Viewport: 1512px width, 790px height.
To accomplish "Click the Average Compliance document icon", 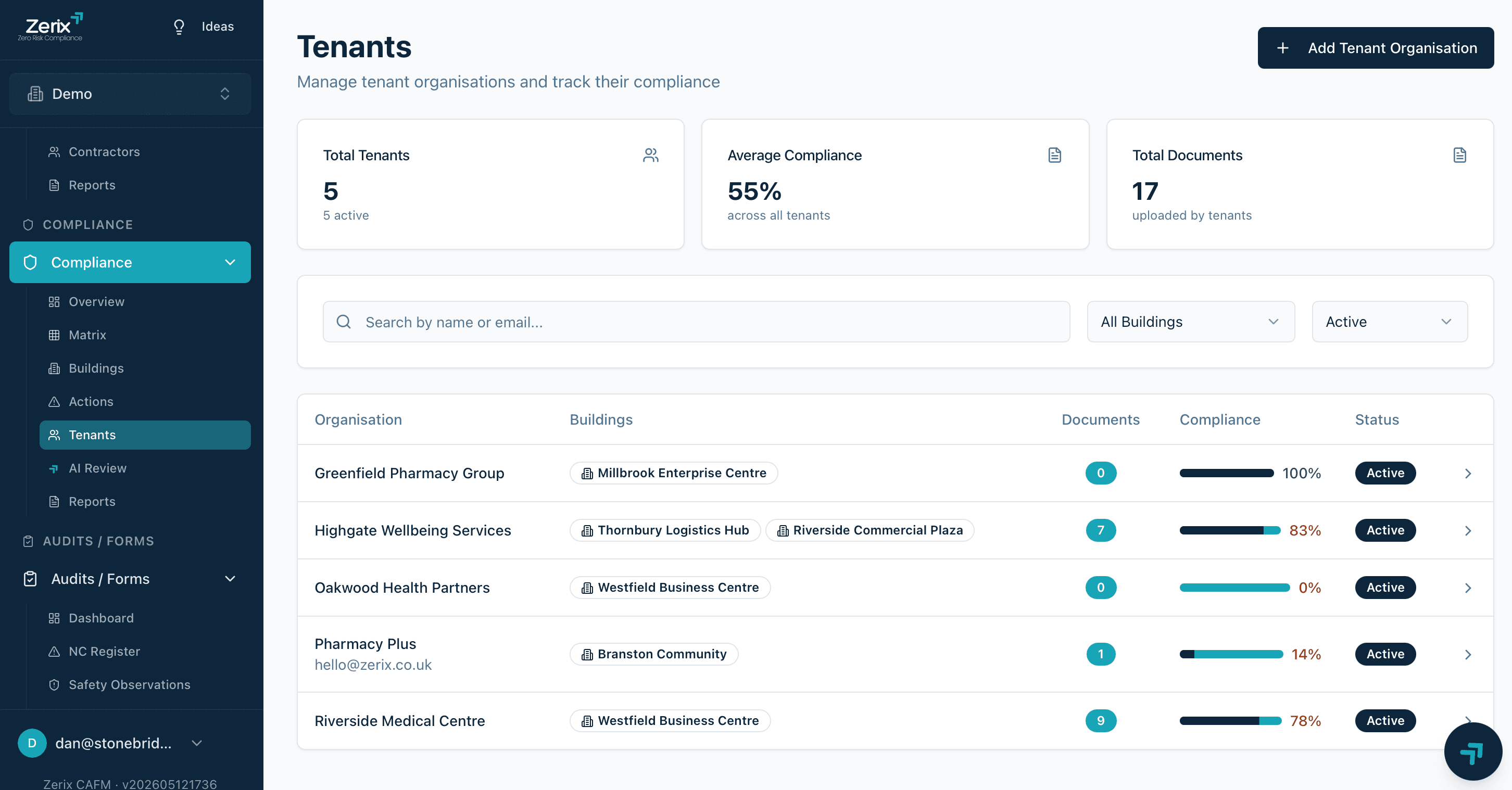I will [x=1055, y=156].
